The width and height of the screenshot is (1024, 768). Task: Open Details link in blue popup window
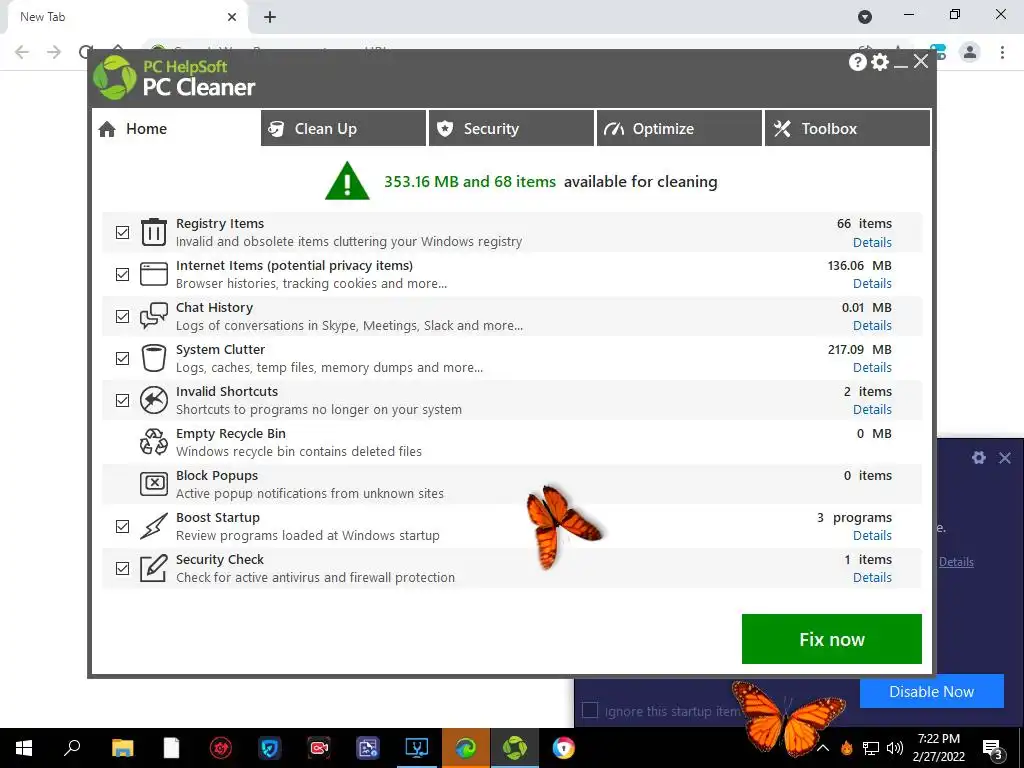[x=956, y=562]
